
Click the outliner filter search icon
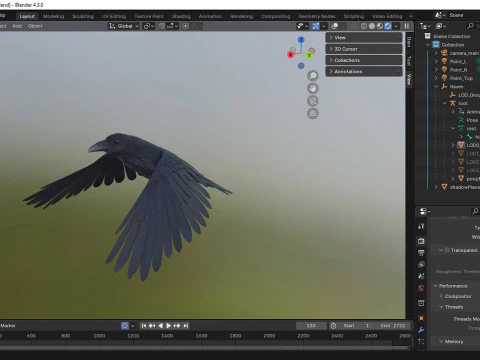pos(470,26)
